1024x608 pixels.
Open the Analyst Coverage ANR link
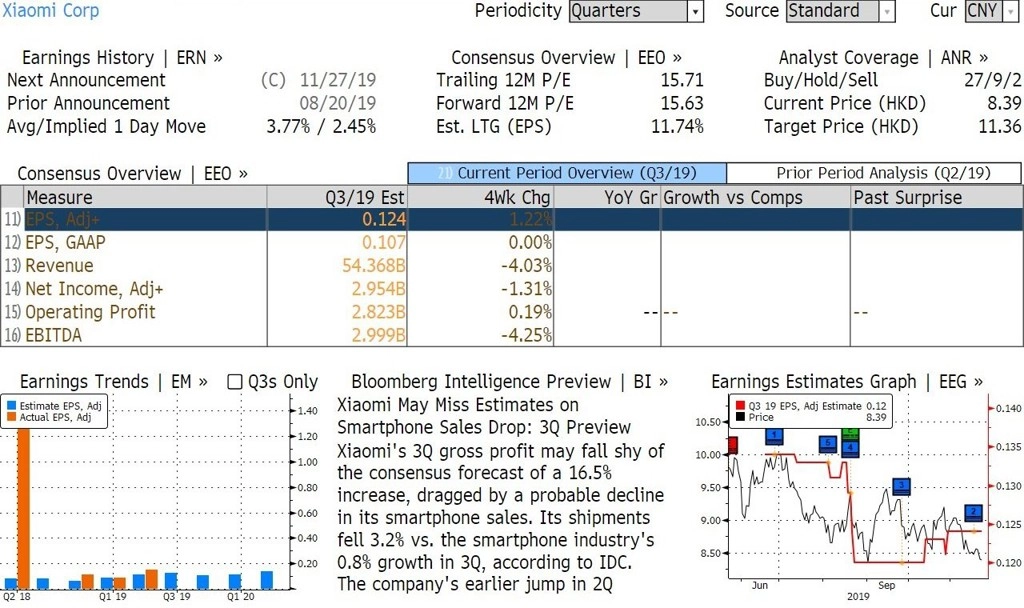883,58
